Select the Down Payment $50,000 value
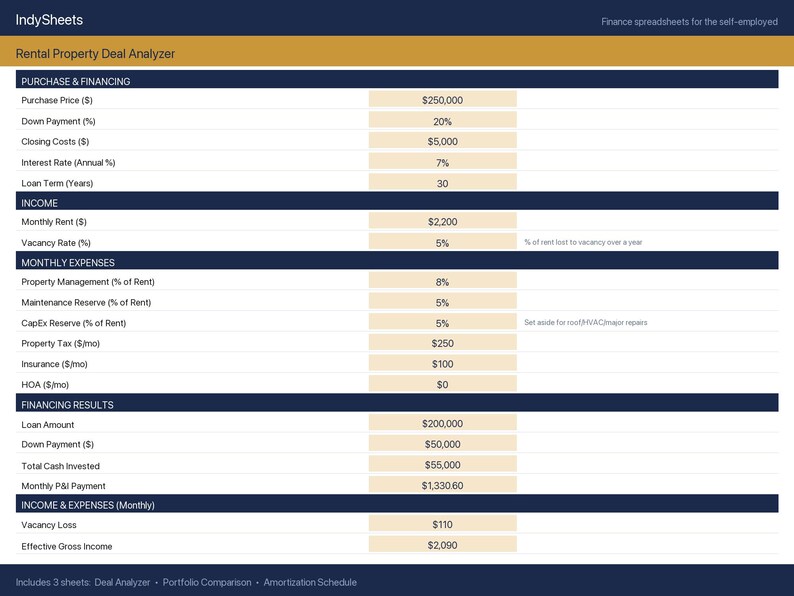Image resolution: width=794 pixels, height=596 pixels. (x=443, y=443)
